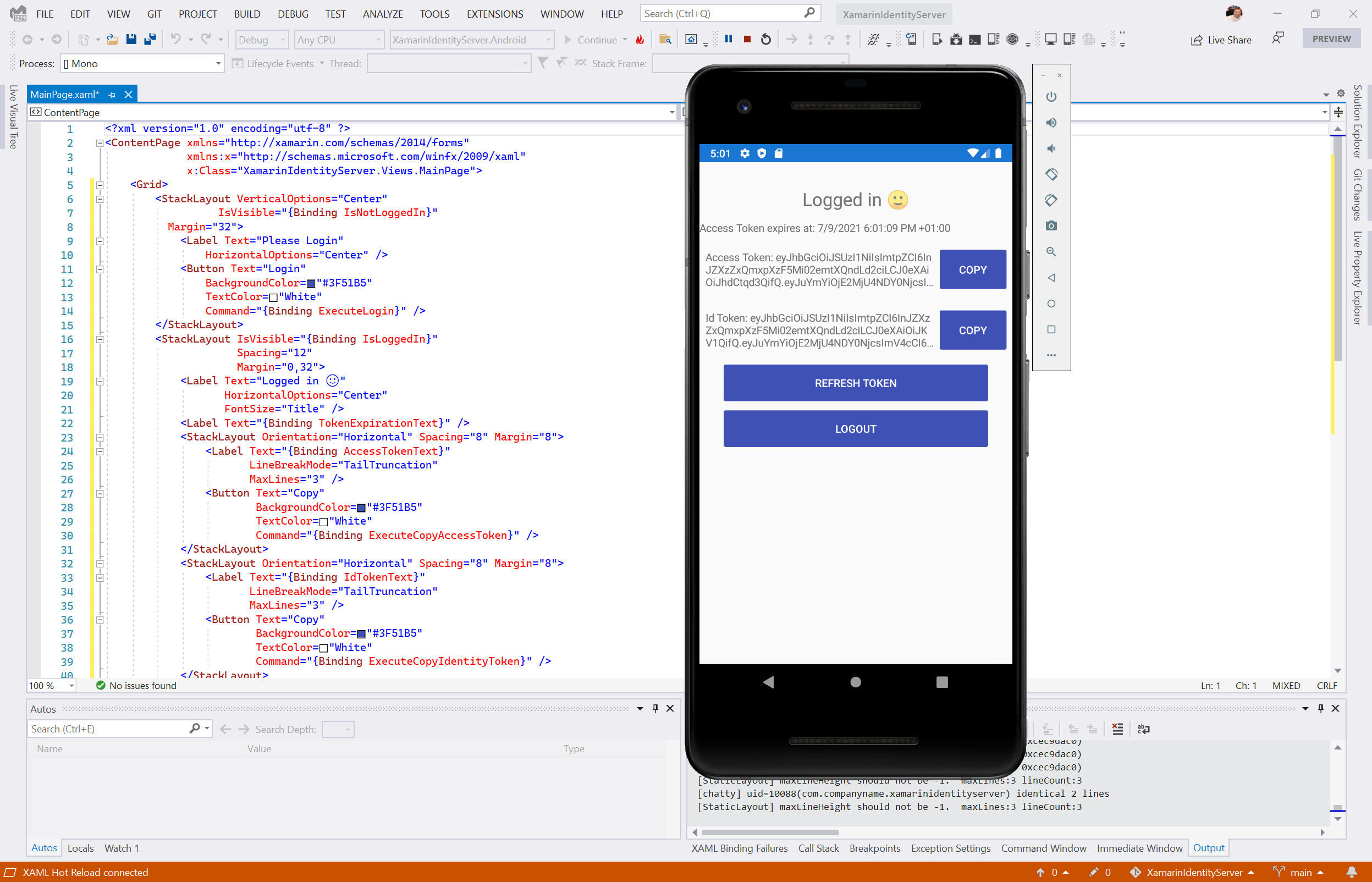Take a screenshot with the emulator camera icon

click(x=1051, y=225)
